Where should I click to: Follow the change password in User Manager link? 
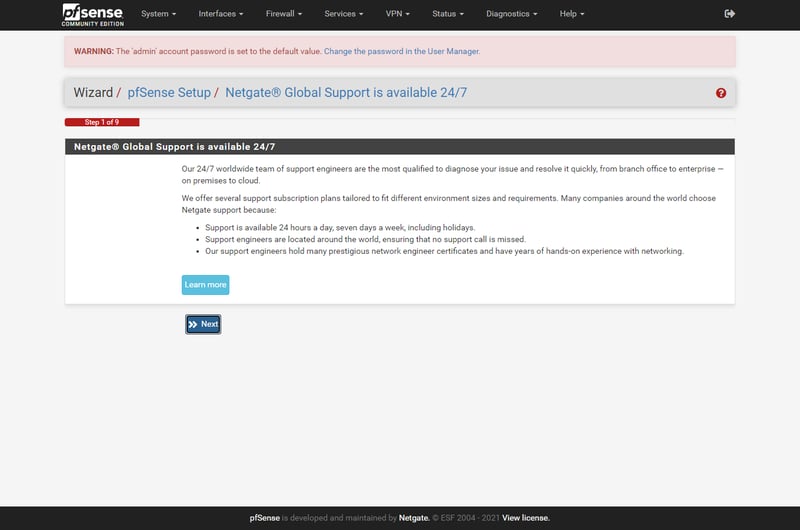point(402,51)
